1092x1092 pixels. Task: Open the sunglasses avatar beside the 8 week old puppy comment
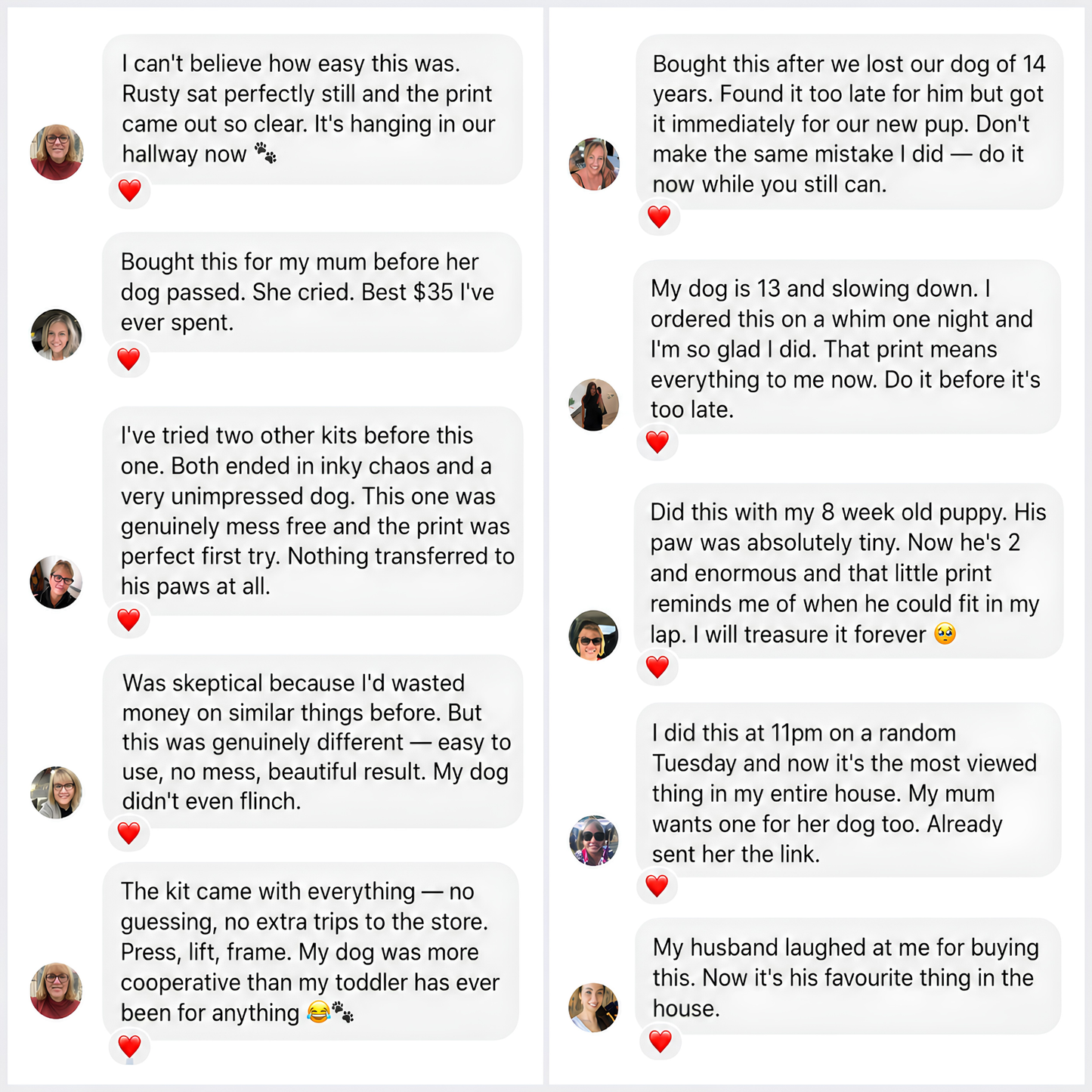click(593, 636)
